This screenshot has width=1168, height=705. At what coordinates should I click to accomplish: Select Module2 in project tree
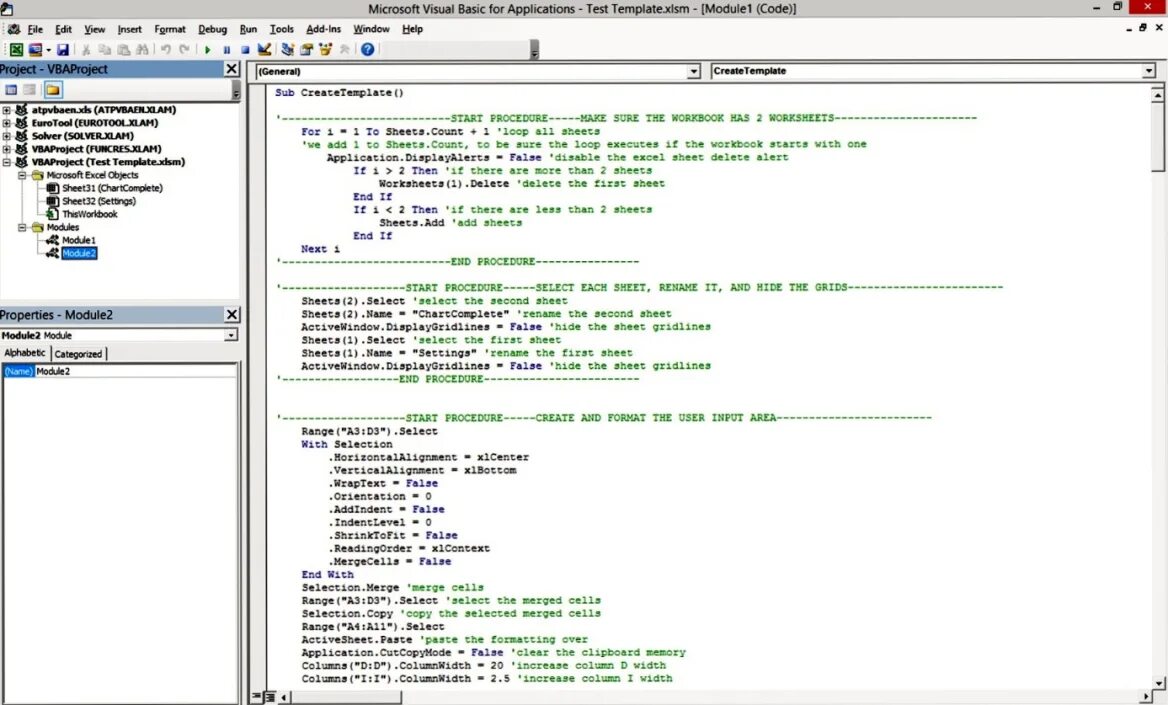pyautogui.click(x=78, y=253)
